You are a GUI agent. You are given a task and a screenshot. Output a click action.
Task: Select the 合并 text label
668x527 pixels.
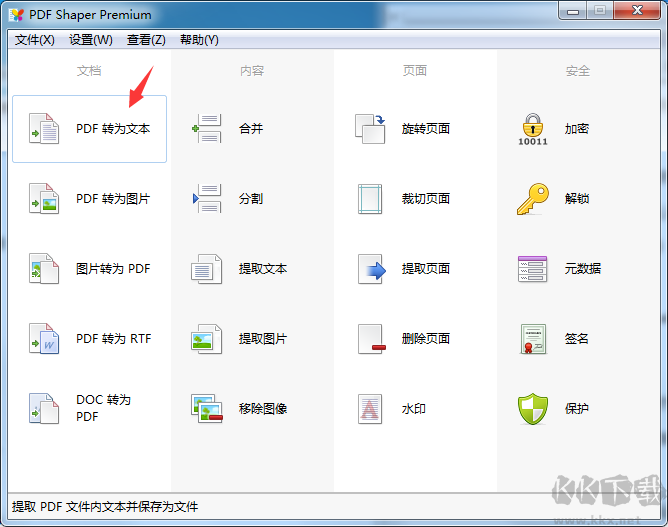click(251, 129)
